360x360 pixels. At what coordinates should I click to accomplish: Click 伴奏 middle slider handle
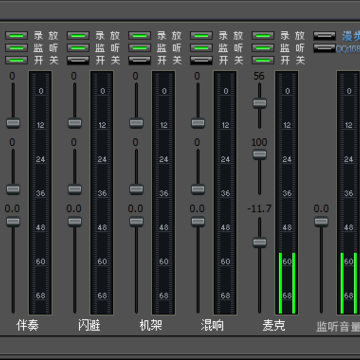pos(13,189)
